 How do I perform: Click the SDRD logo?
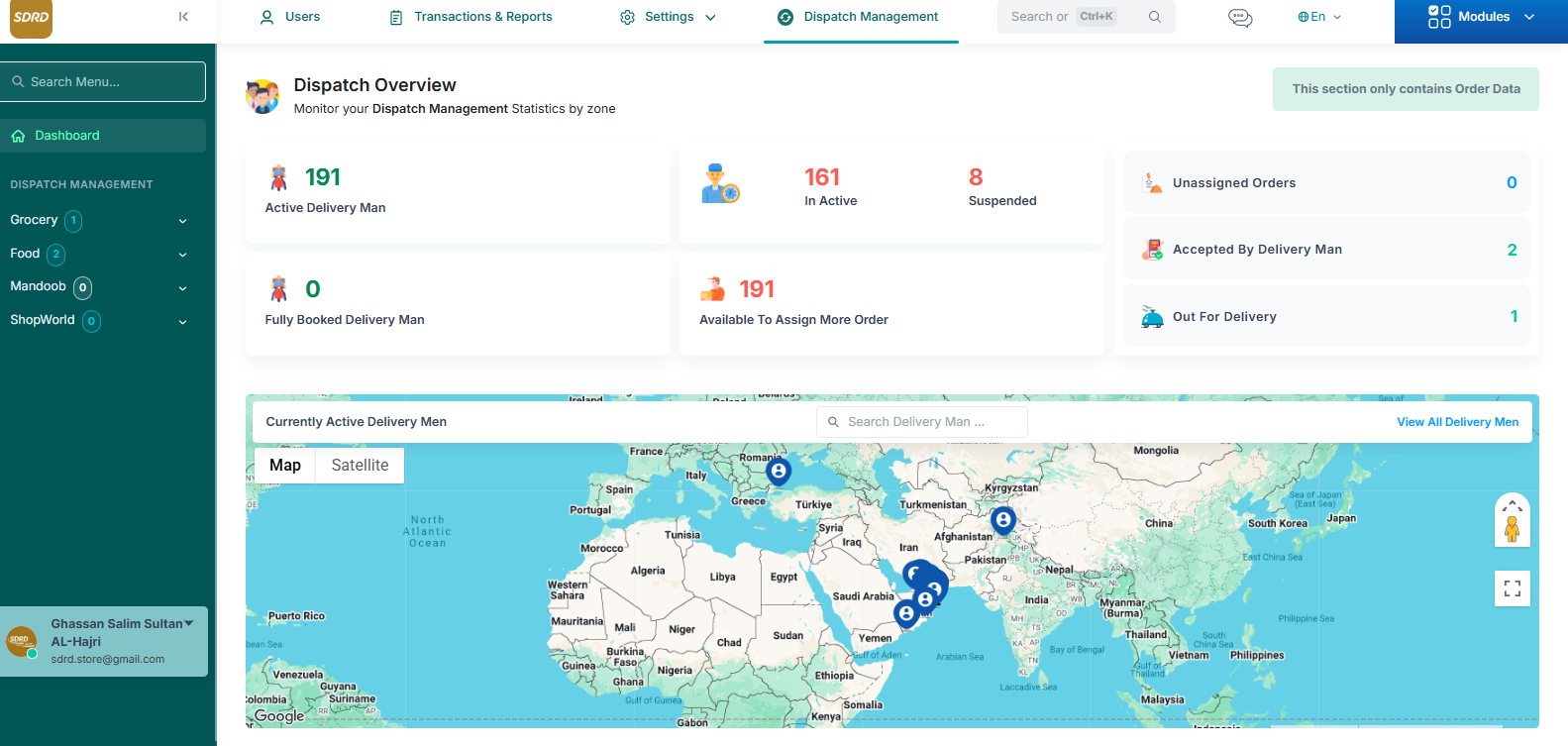coord(31,18)
